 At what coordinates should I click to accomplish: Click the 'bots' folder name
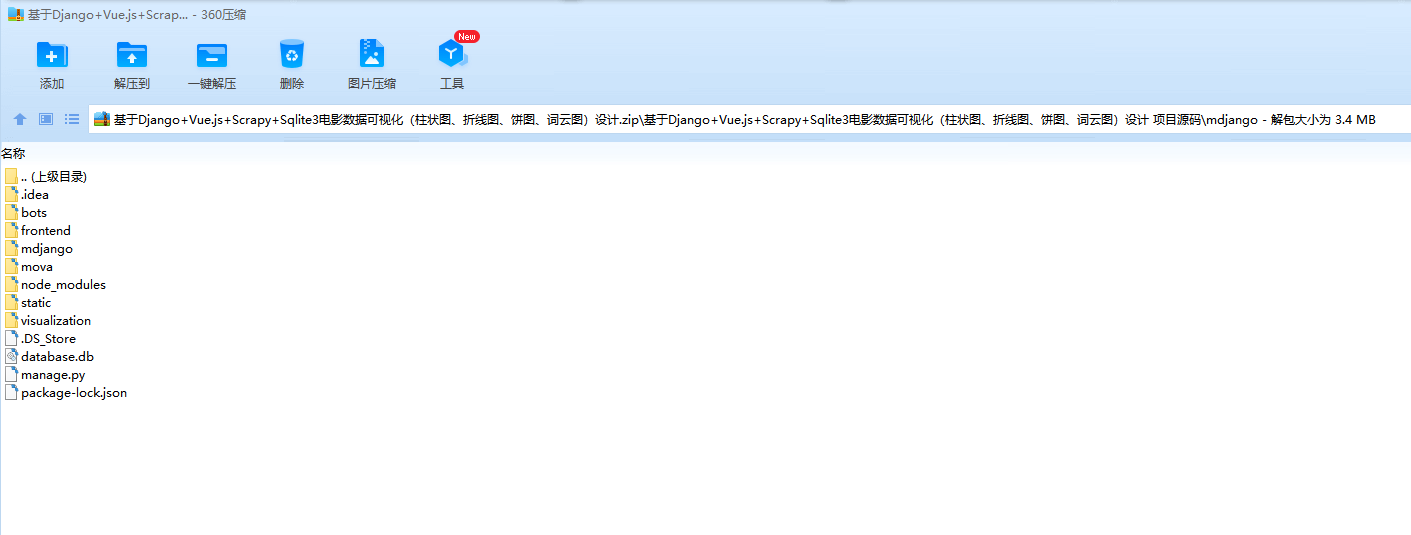[34, 212]
